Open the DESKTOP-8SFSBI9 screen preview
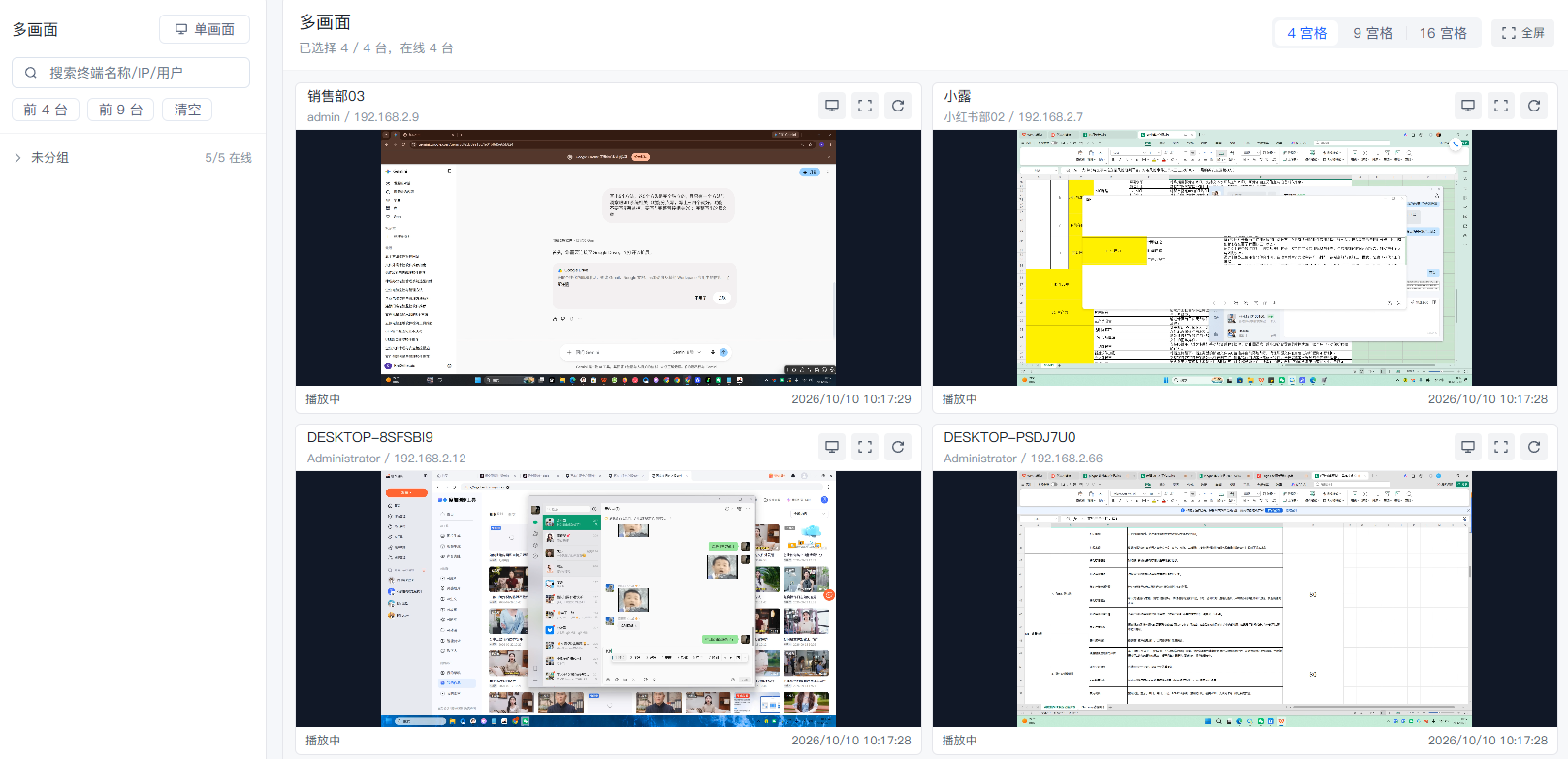 (x=608, y=599)
